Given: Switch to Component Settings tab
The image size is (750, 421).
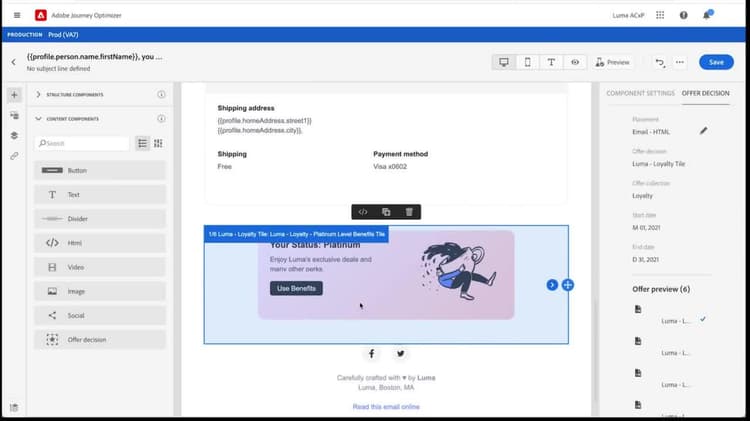Looking at the screenshot, I should (640, 93).
